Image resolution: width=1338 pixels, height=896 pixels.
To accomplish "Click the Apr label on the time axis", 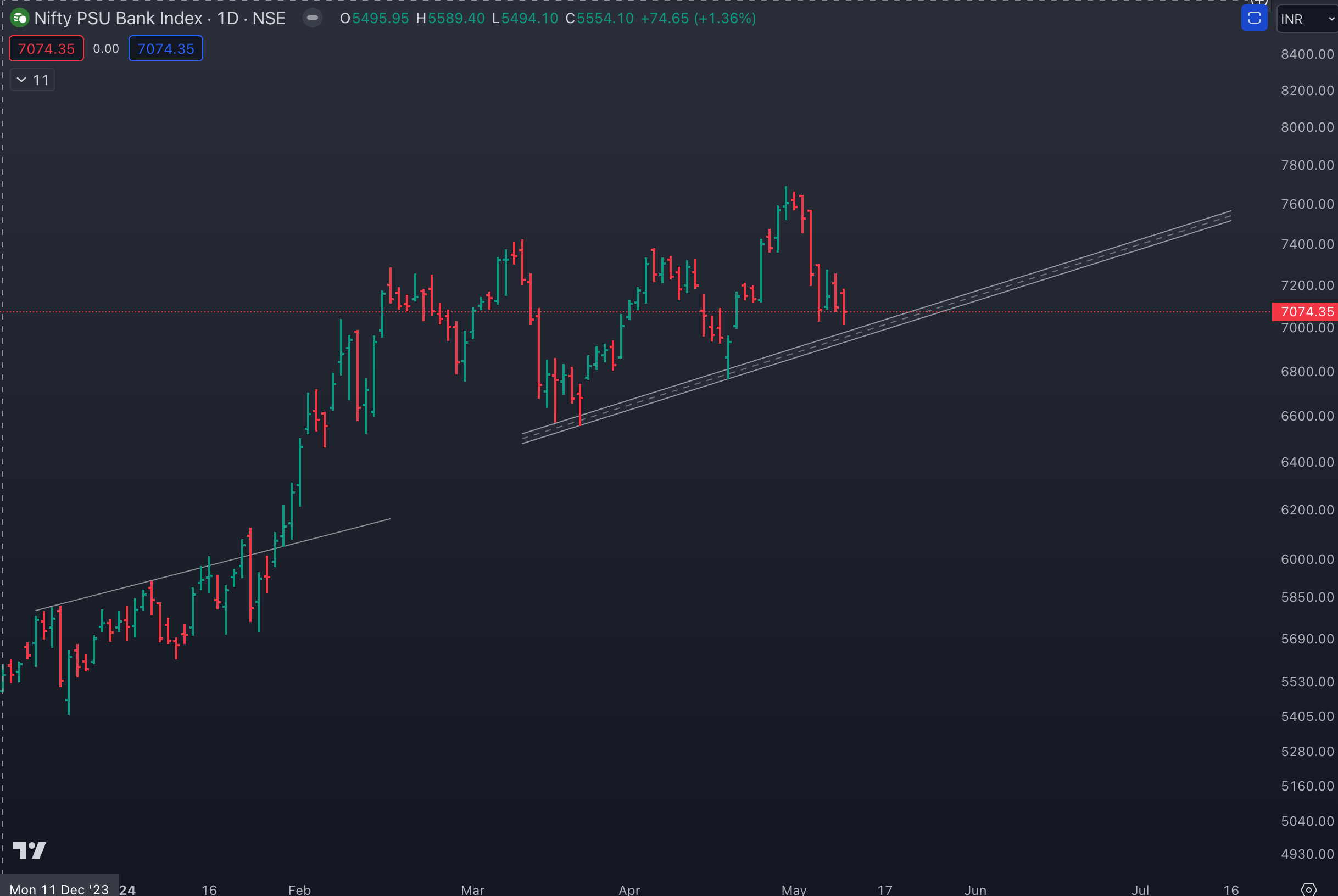I will point(629,890).
